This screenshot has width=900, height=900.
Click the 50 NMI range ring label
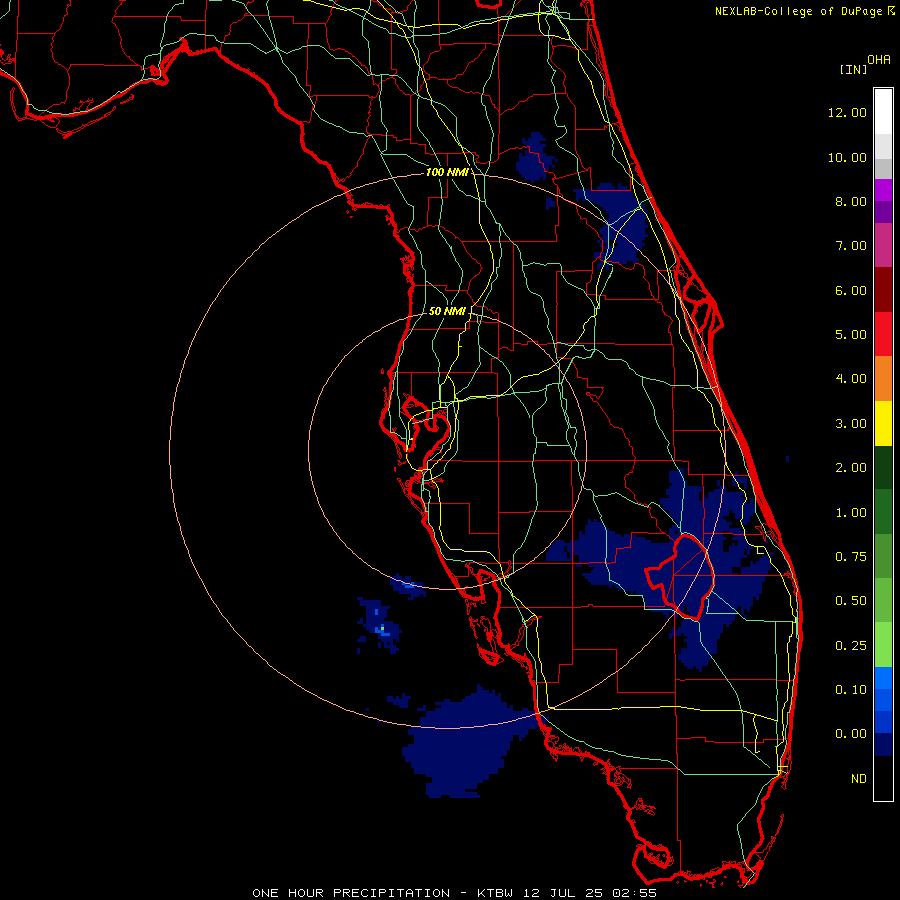(447, 311)
